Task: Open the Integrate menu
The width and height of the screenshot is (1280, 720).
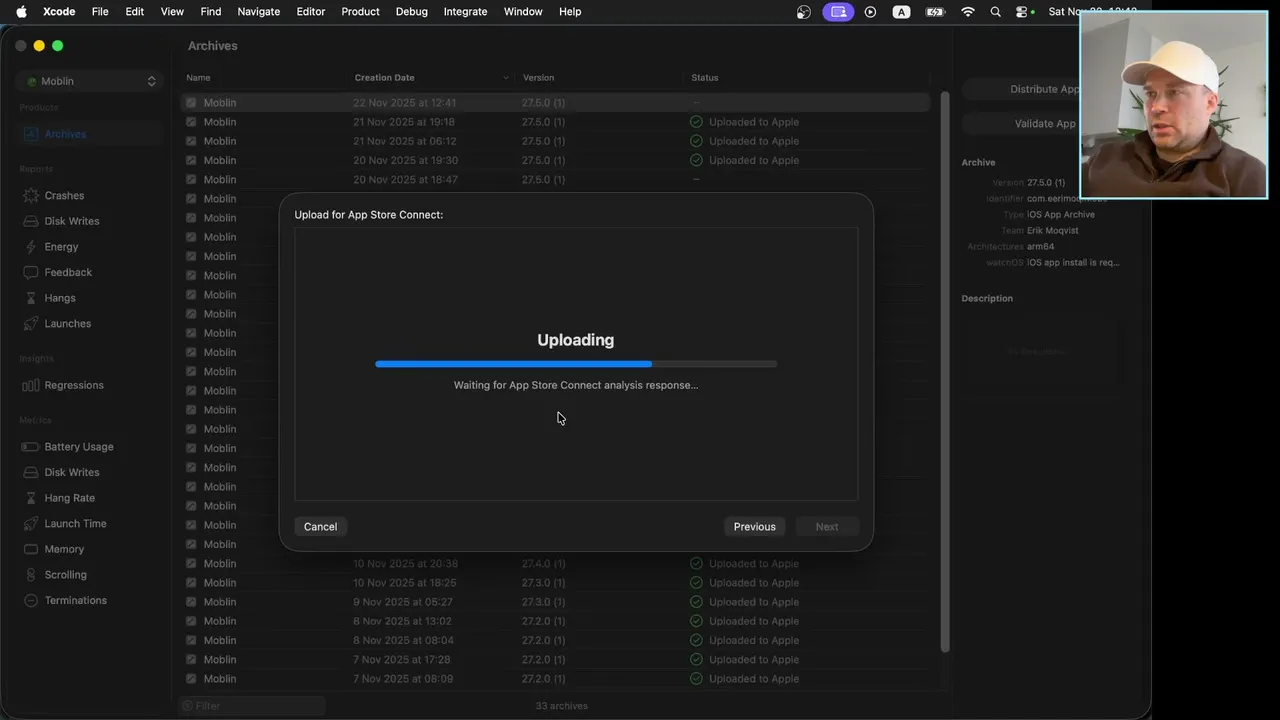Action: (465, 12)
